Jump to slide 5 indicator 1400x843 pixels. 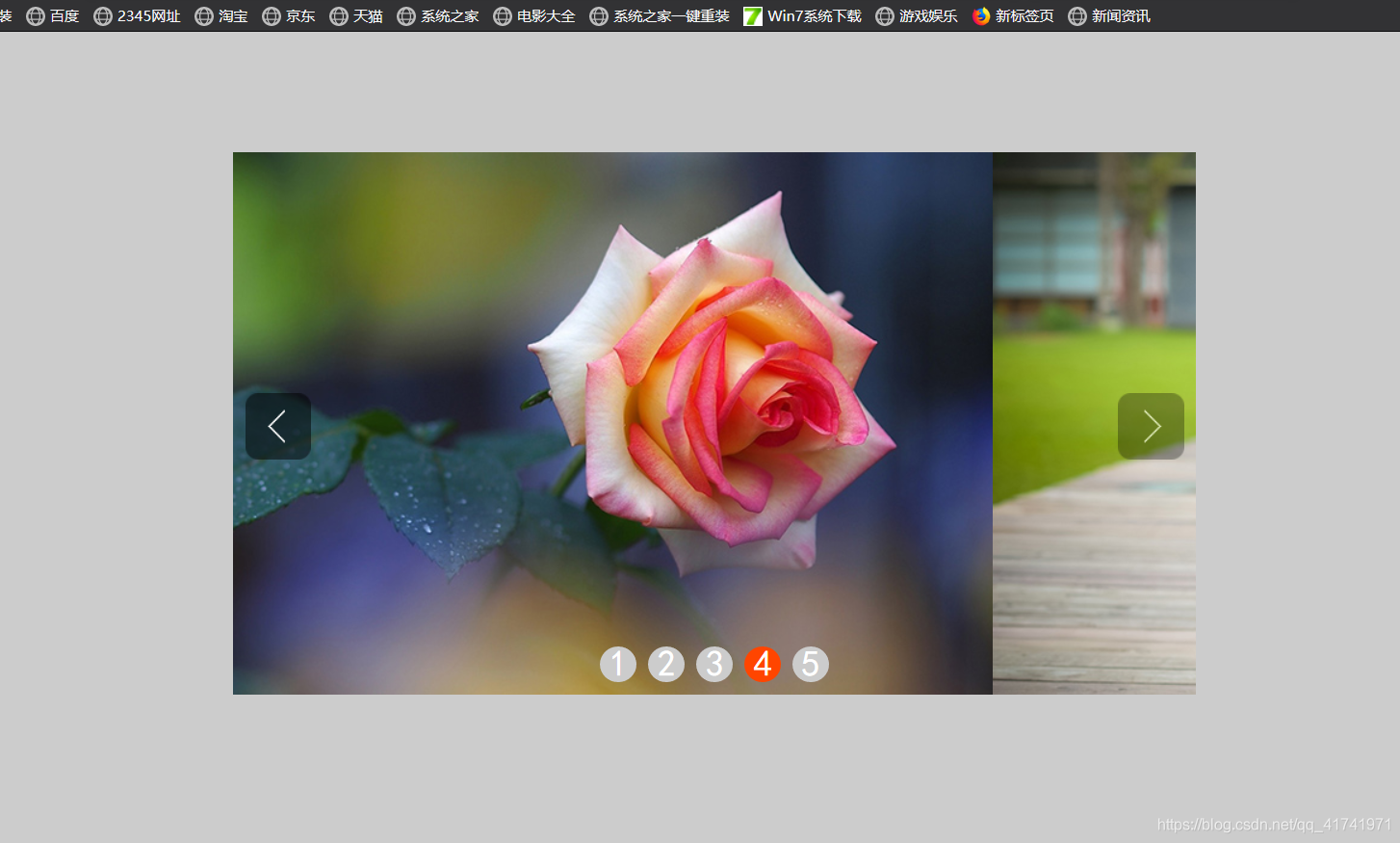click(811, 664)
